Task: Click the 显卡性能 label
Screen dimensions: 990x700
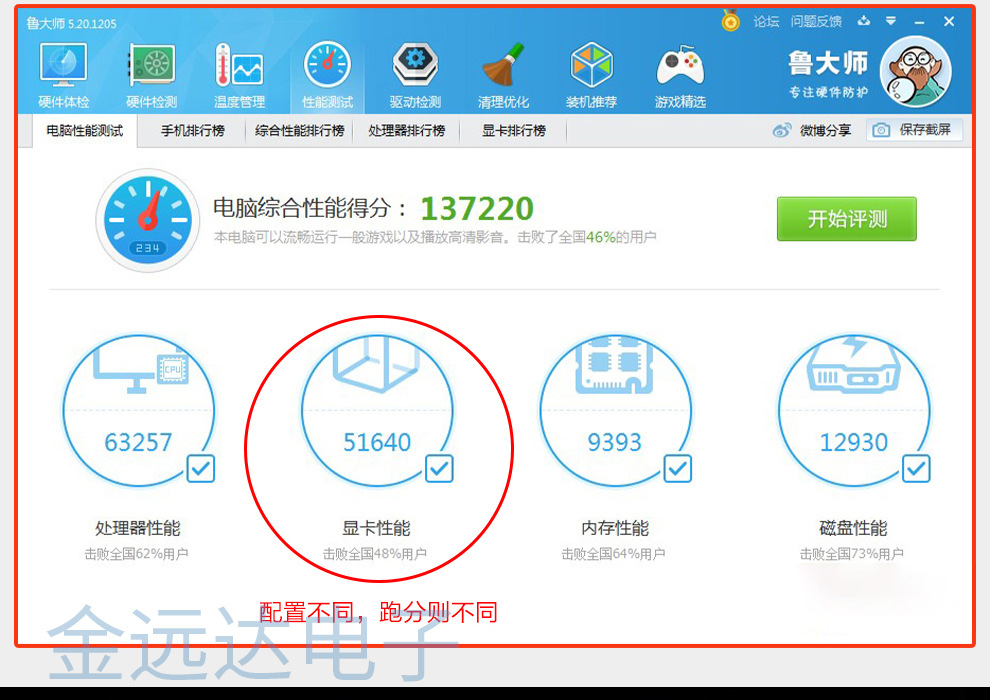Action: 376,528
